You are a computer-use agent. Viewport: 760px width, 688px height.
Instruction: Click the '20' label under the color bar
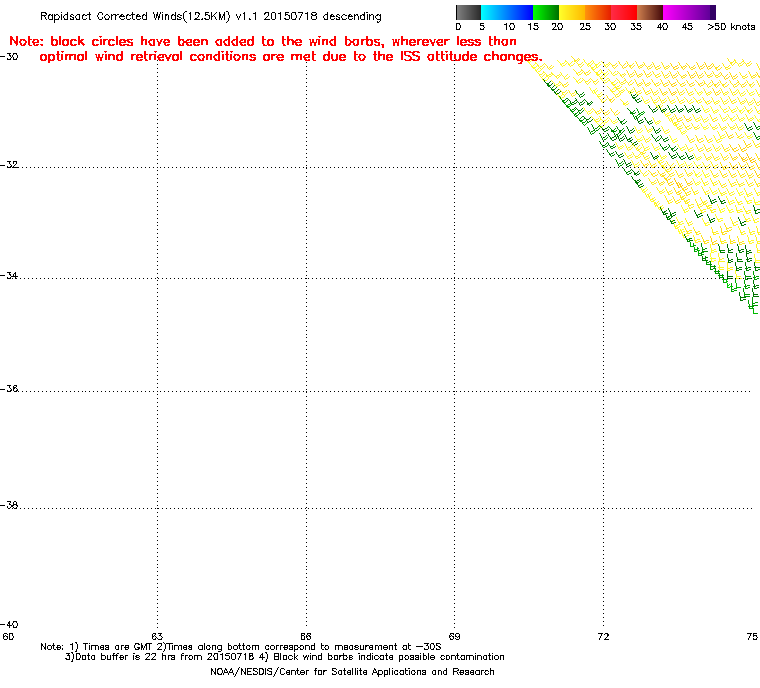pos(557,27)
